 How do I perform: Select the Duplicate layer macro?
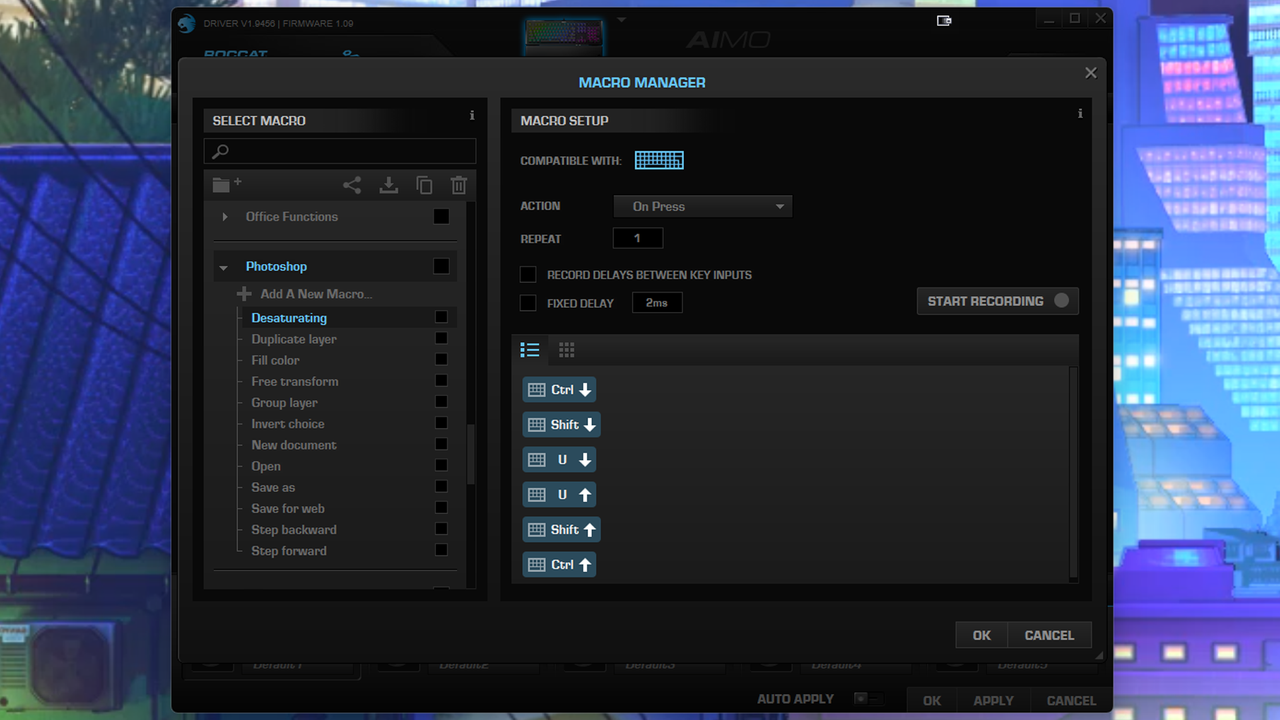coord(294,339)
